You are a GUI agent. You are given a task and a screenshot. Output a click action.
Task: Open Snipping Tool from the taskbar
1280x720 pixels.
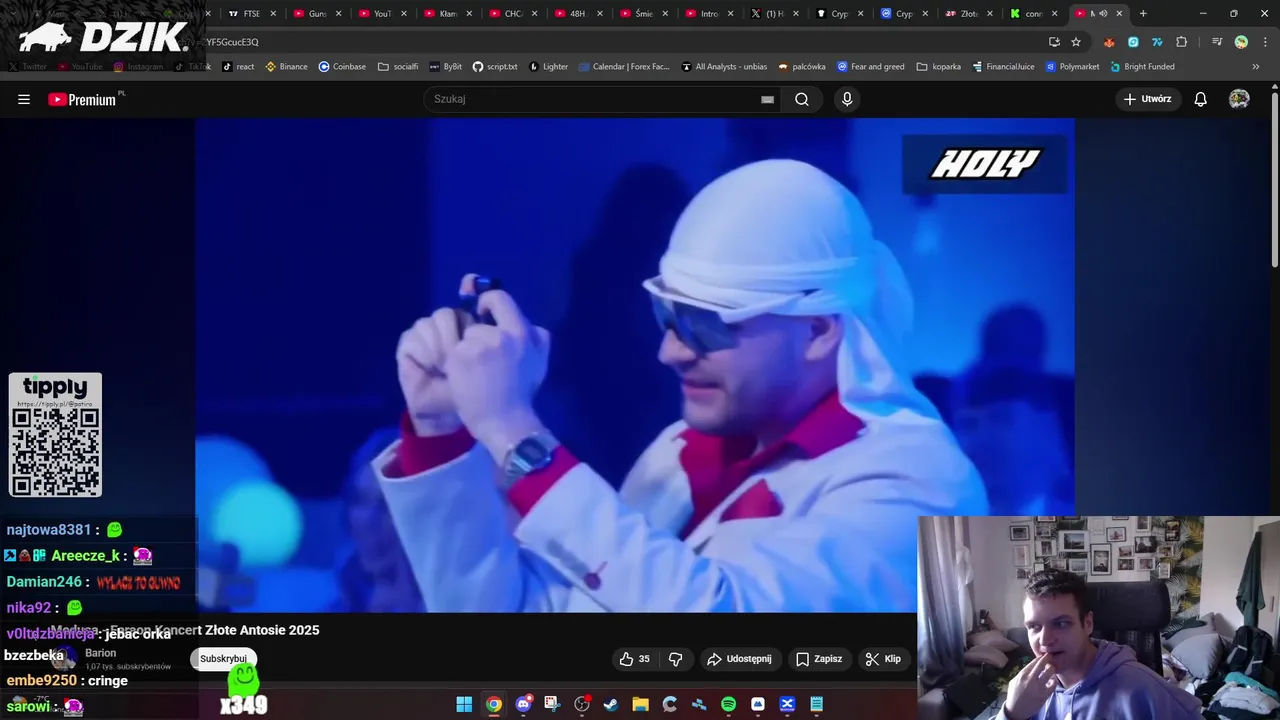(552, 704)
